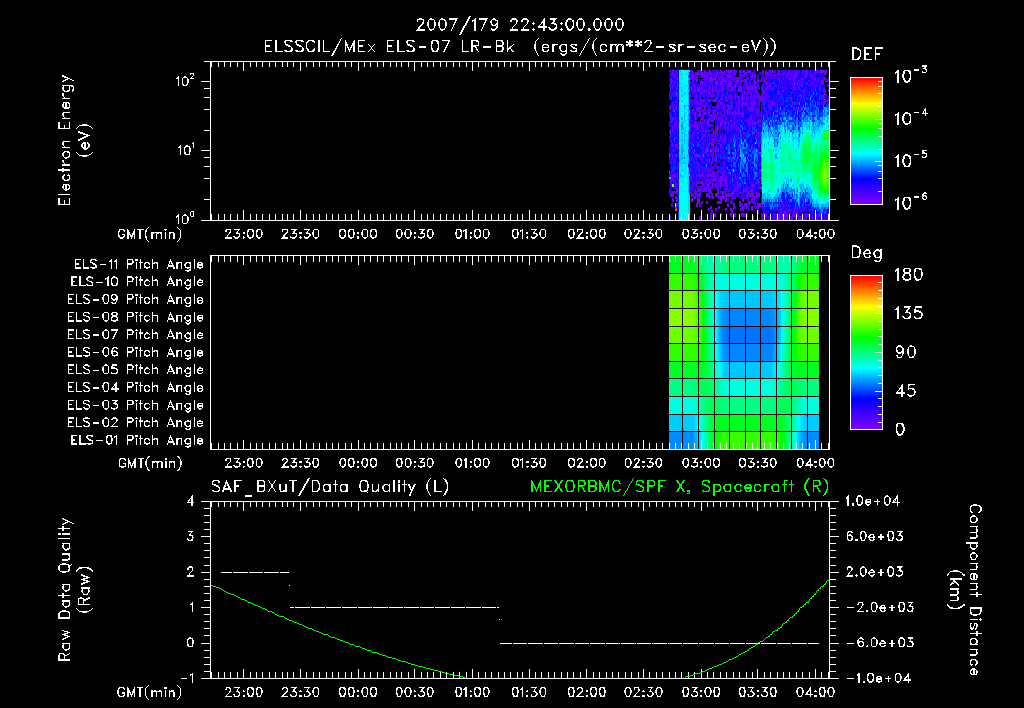1024x708 pixels.
Task: Select ELS-05 Pitch Angle row label
Action: (136, 370)
